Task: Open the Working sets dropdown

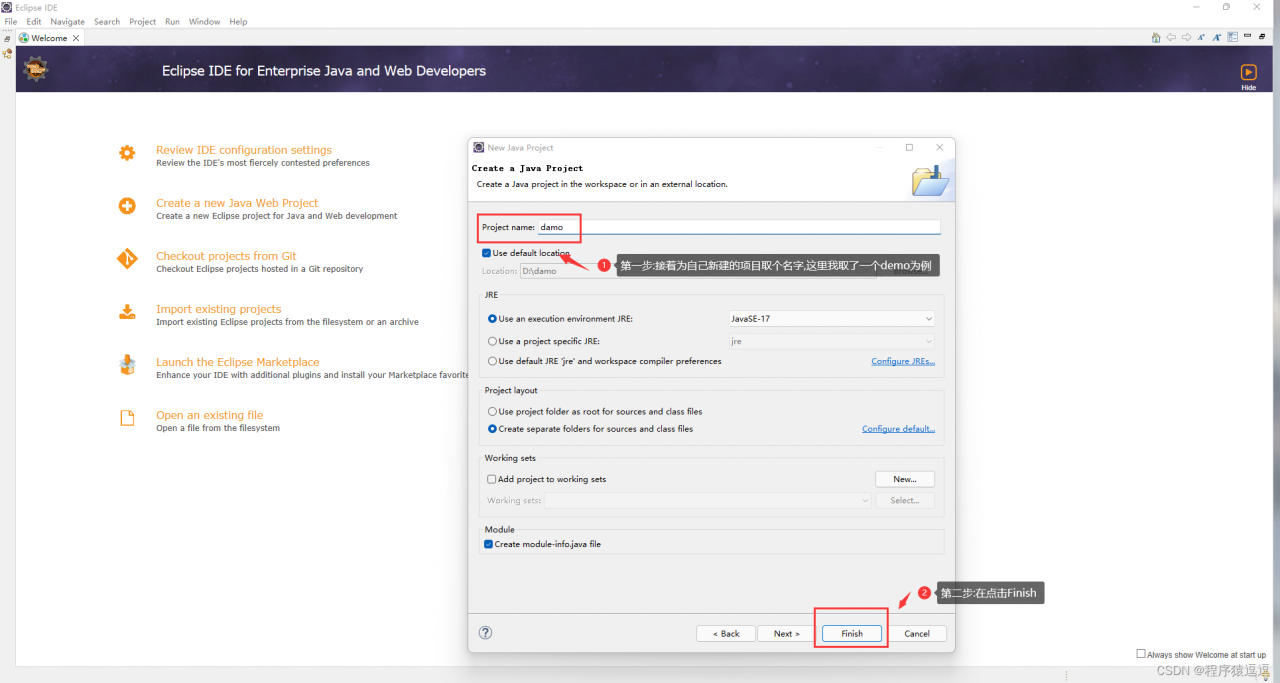Action: (x=708, y=500)
